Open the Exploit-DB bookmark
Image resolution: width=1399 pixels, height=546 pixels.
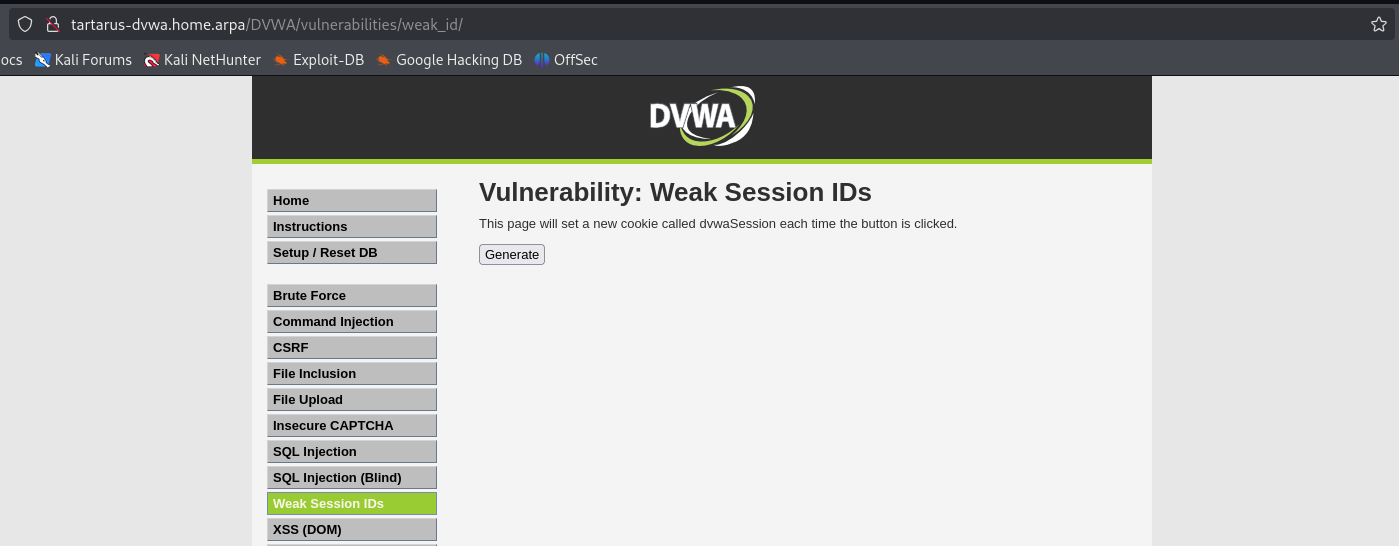319,60
